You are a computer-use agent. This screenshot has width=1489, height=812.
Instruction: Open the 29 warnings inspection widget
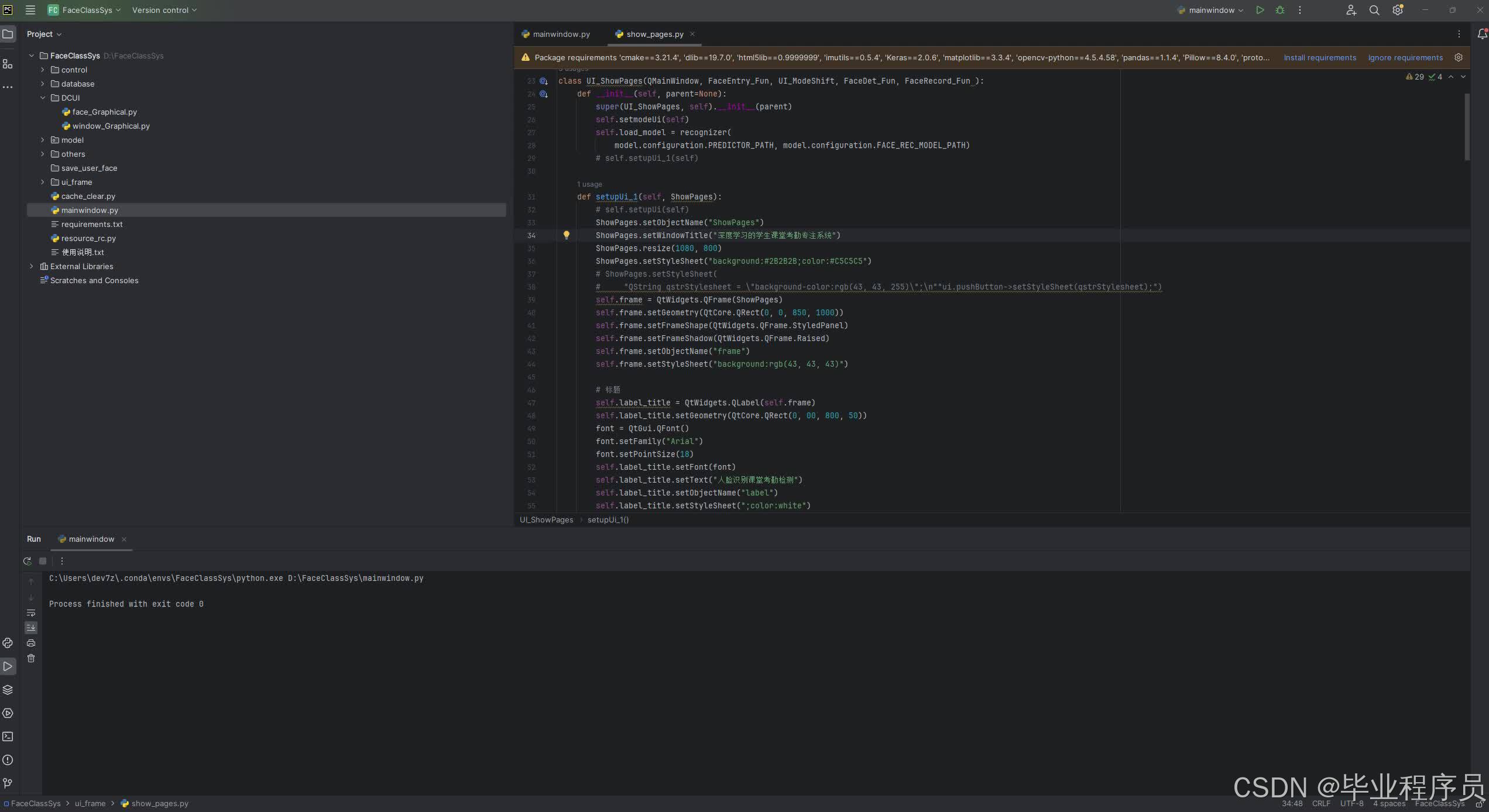pos(1415,77)
